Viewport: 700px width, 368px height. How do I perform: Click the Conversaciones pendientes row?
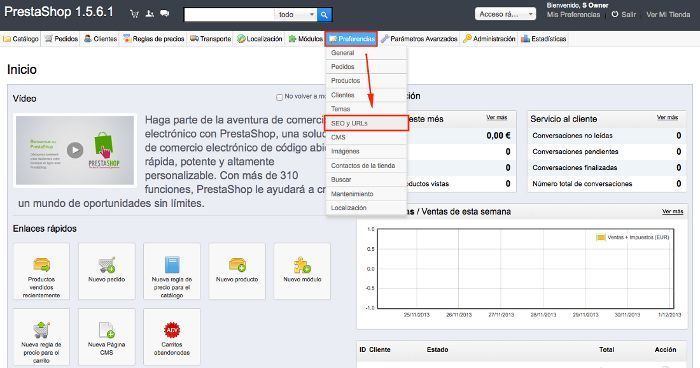point(607,151)
